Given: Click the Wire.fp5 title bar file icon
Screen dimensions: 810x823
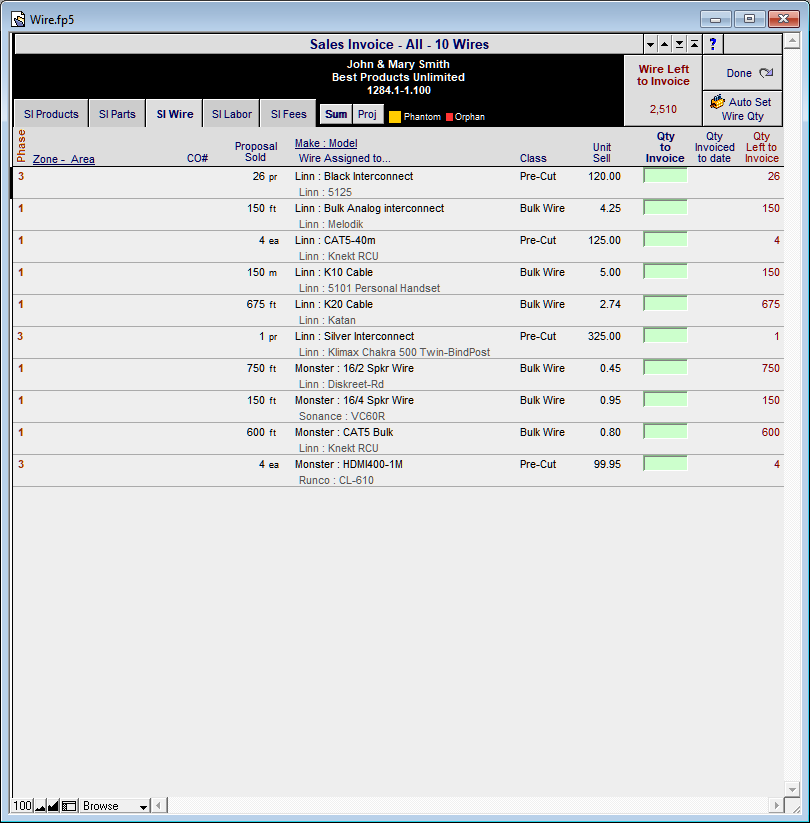Looking at the screenshot, I should 18,19.
